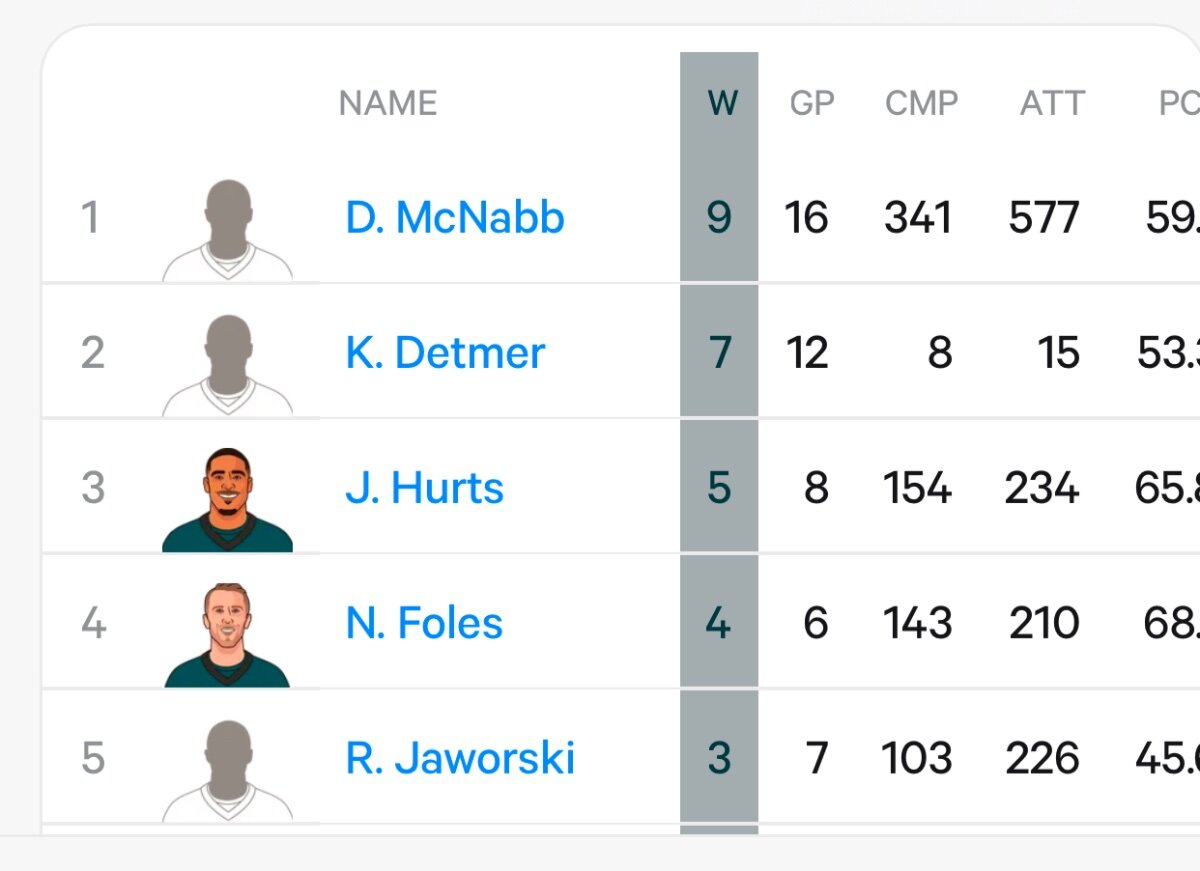Click McNabb's wins value 9
Image resolution: width=1200 pixels, height=871 pixels.
click(x=719, y=218)
